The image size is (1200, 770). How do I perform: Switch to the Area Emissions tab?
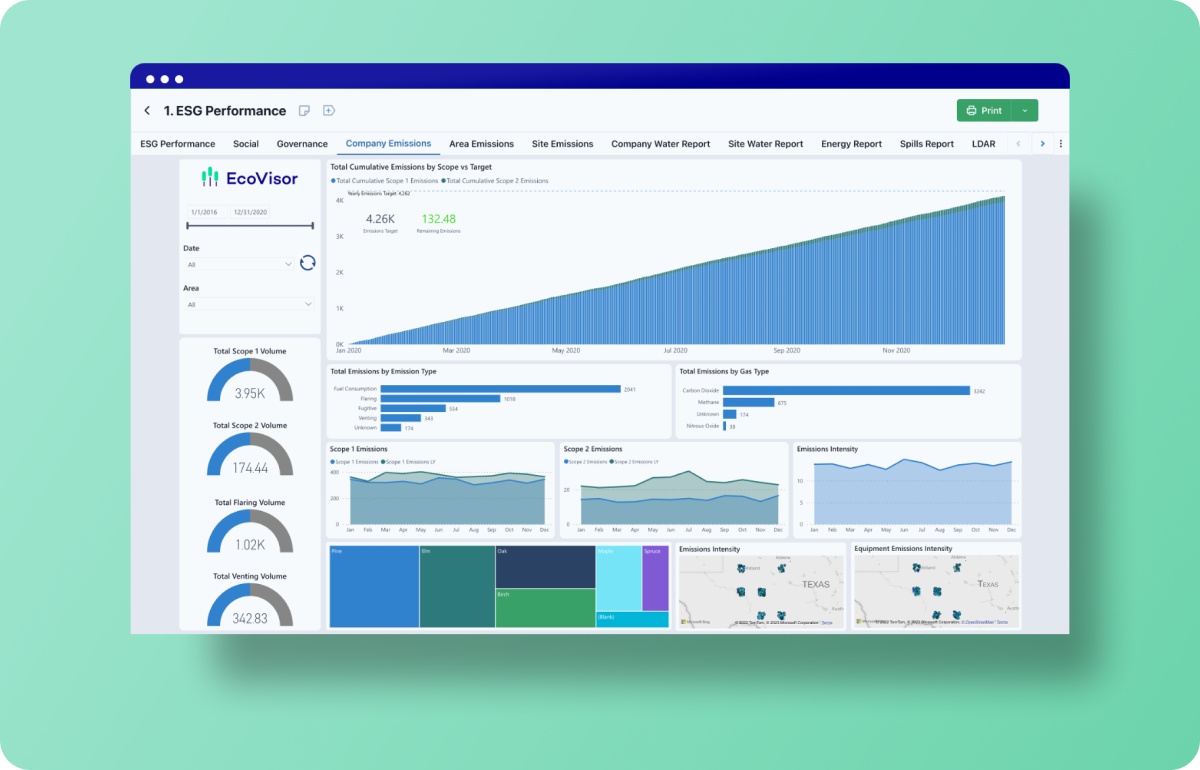[x=481, y=144]
